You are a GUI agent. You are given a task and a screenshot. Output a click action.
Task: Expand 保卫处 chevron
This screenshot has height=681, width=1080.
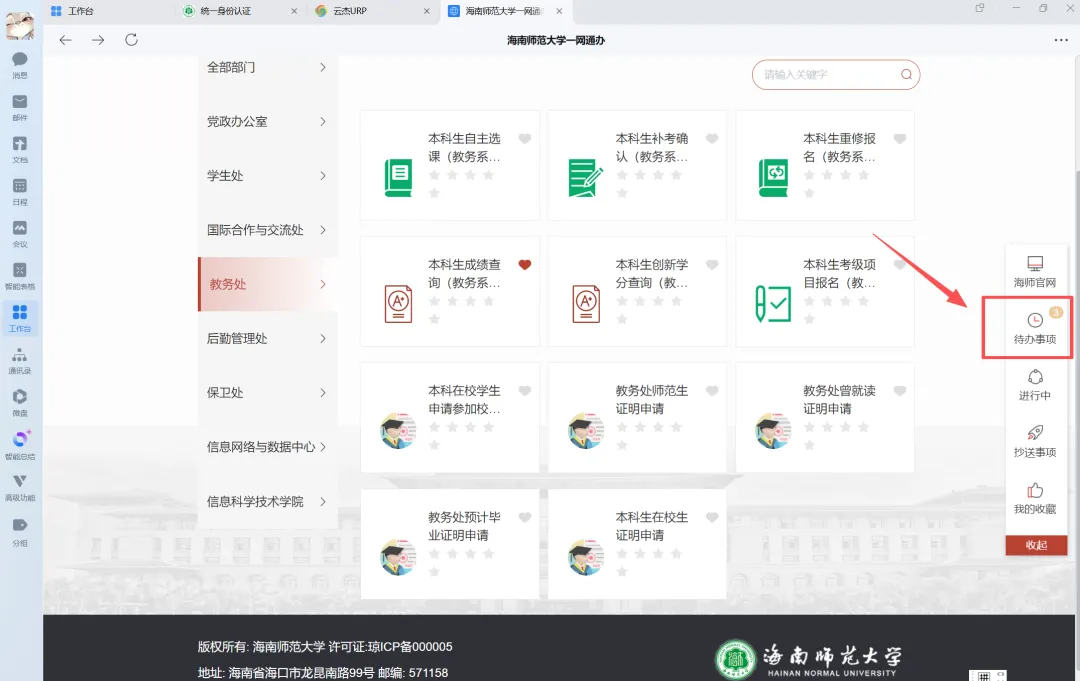tap(323, 393)
